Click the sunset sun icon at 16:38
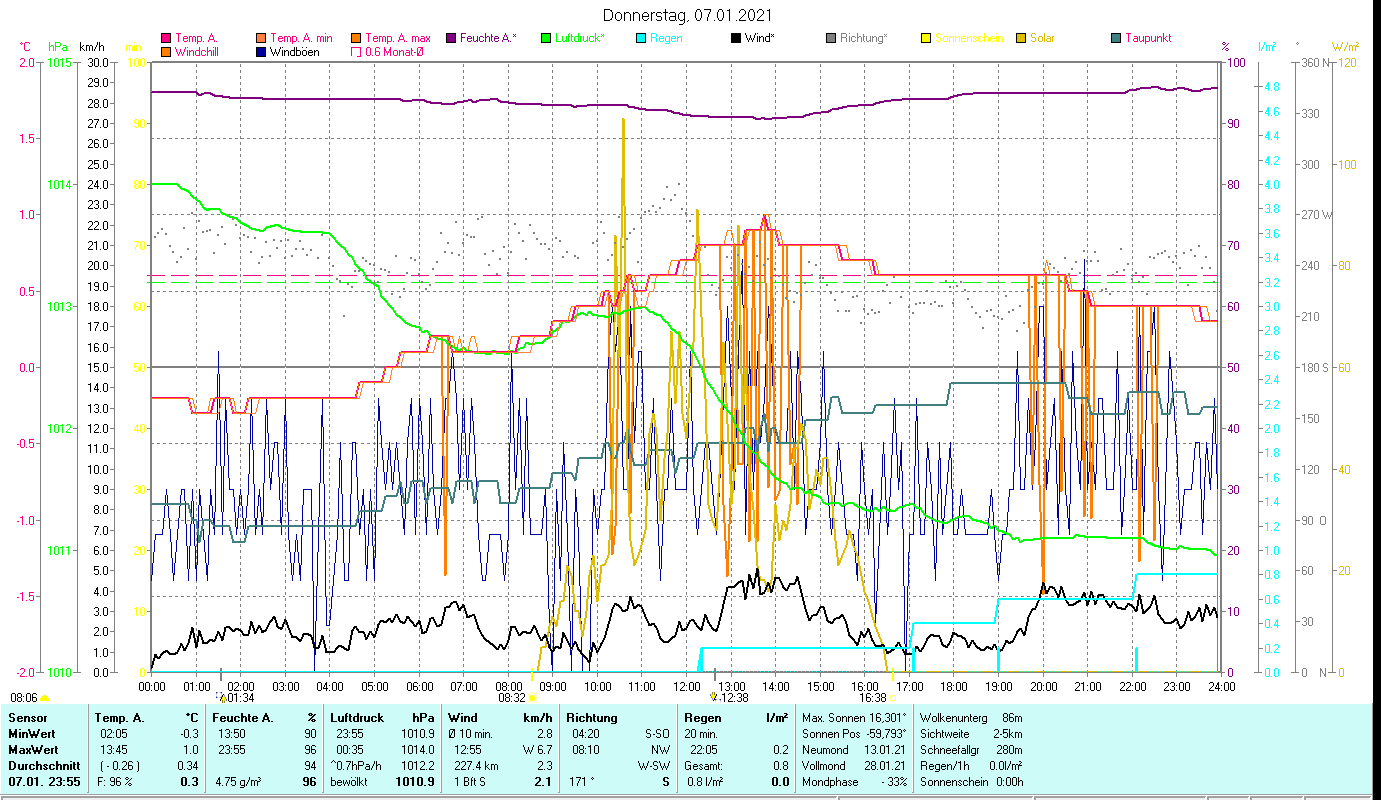The height and width of the screenshot is (800, 1381). click(893, 698)
